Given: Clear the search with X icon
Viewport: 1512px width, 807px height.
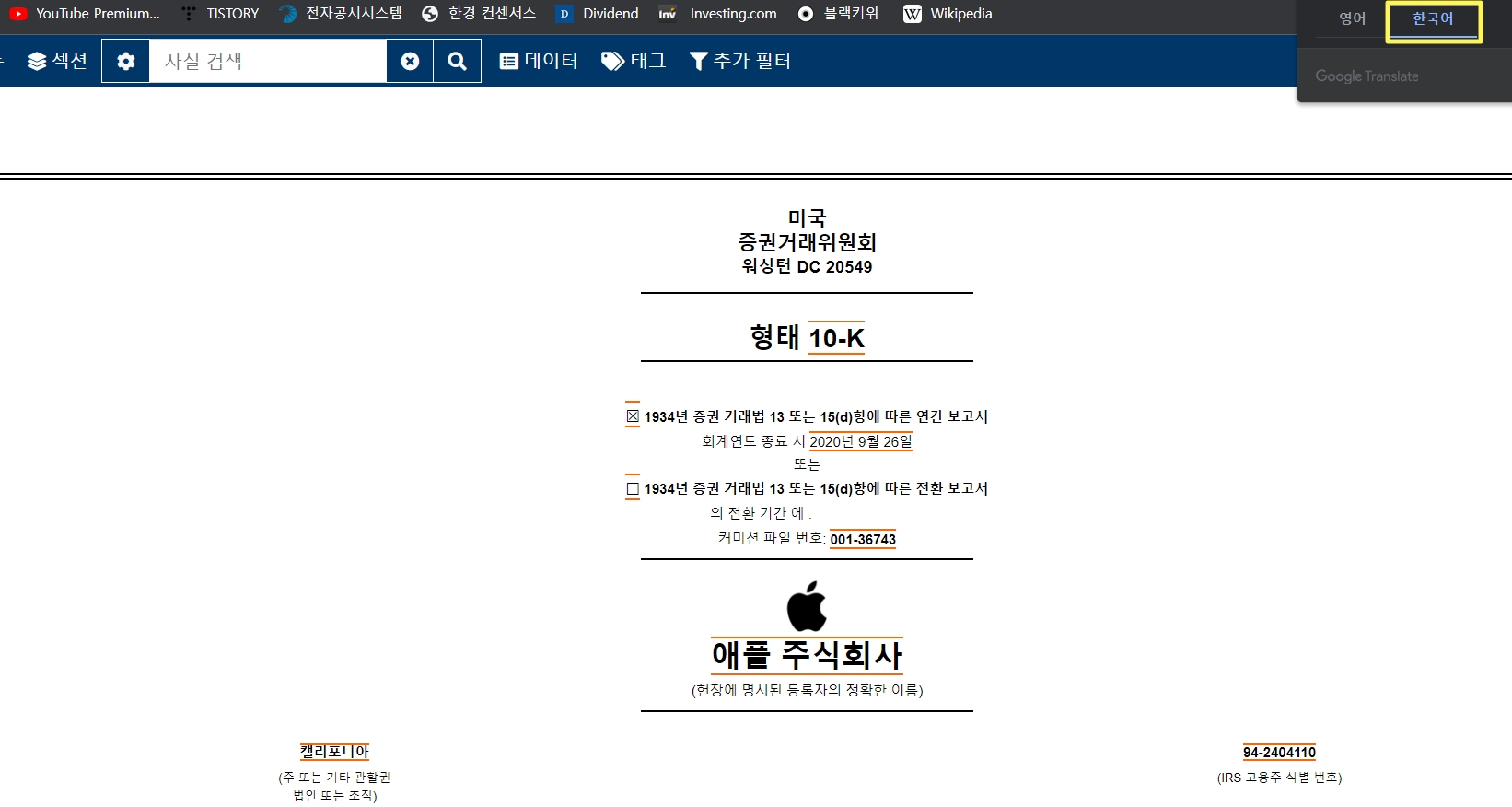Looking at the screenshot, I should [411, 61].
